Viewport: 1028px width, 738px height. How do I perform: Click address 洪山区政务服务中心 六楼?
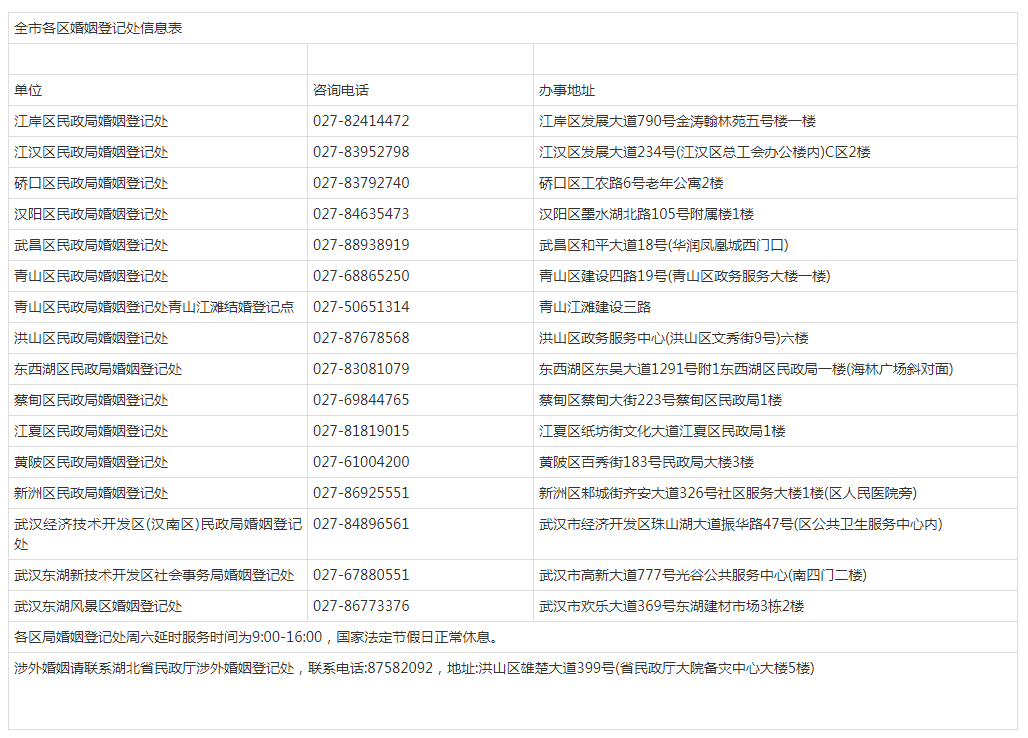click(x=674, y=338)
